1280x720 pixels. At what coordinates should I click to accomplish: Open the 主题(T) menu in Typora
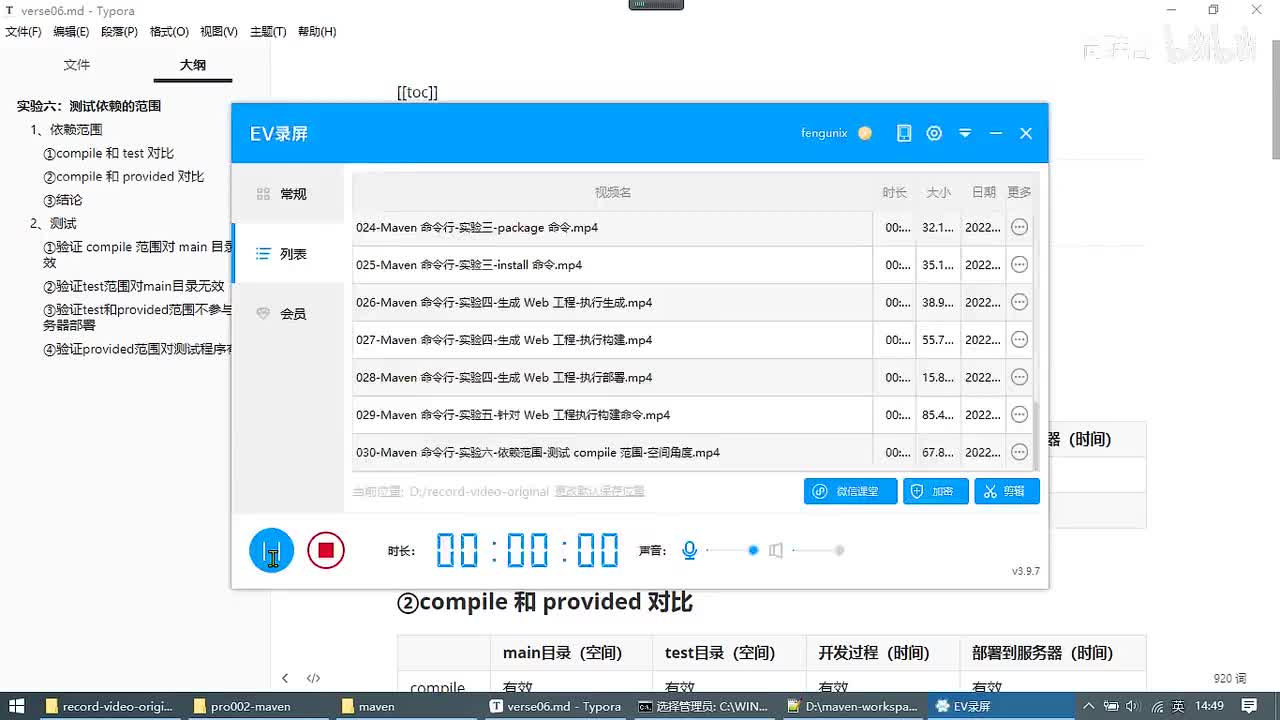click(268, 32)
